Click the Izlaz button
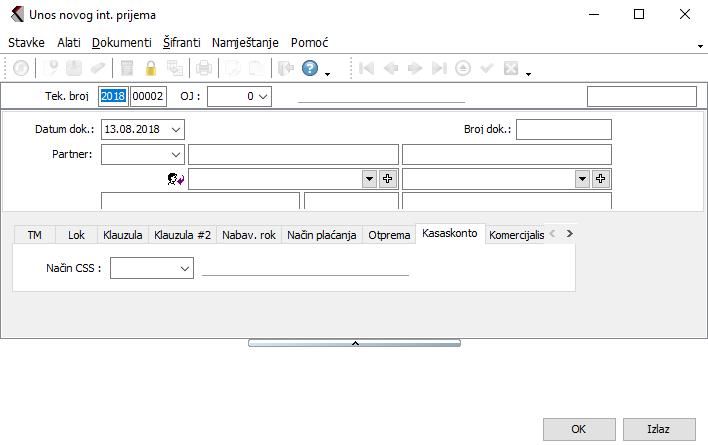This screenshot has height=445, width=708. [x=658, y=428]
